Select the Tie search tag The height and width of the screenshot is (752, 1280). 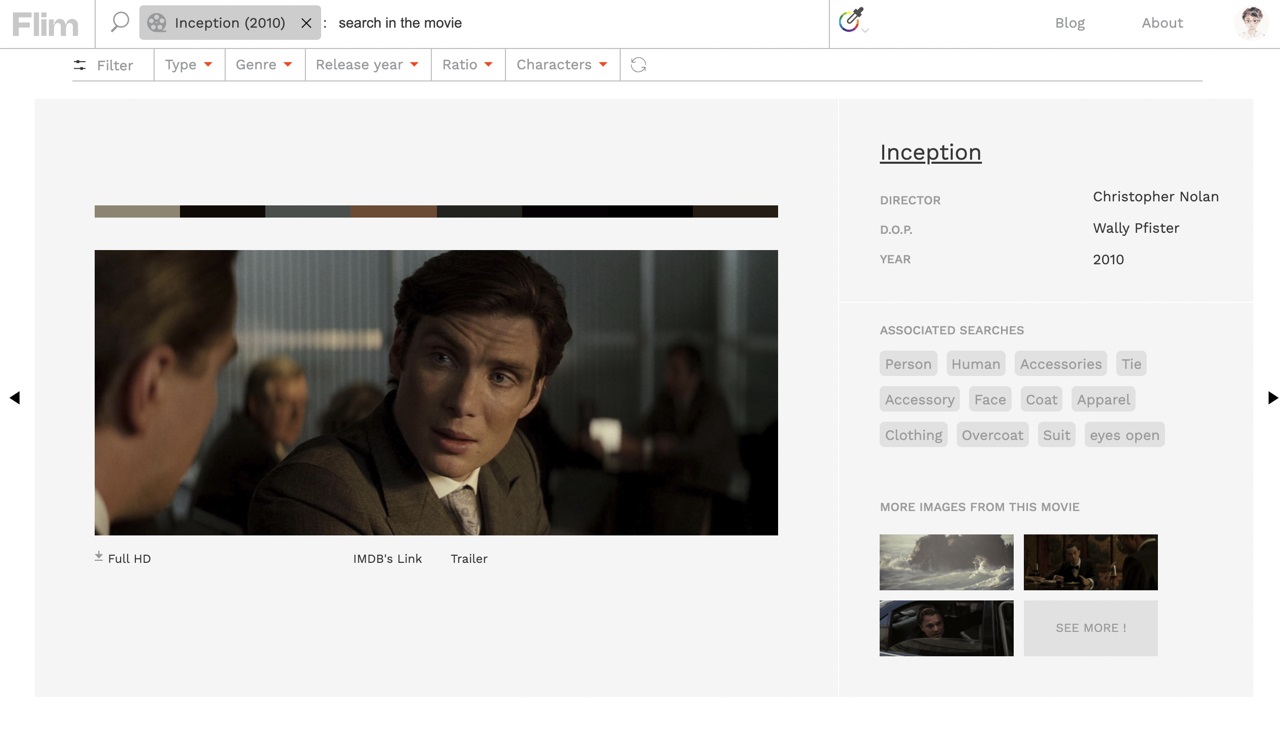coord(1131,364)
